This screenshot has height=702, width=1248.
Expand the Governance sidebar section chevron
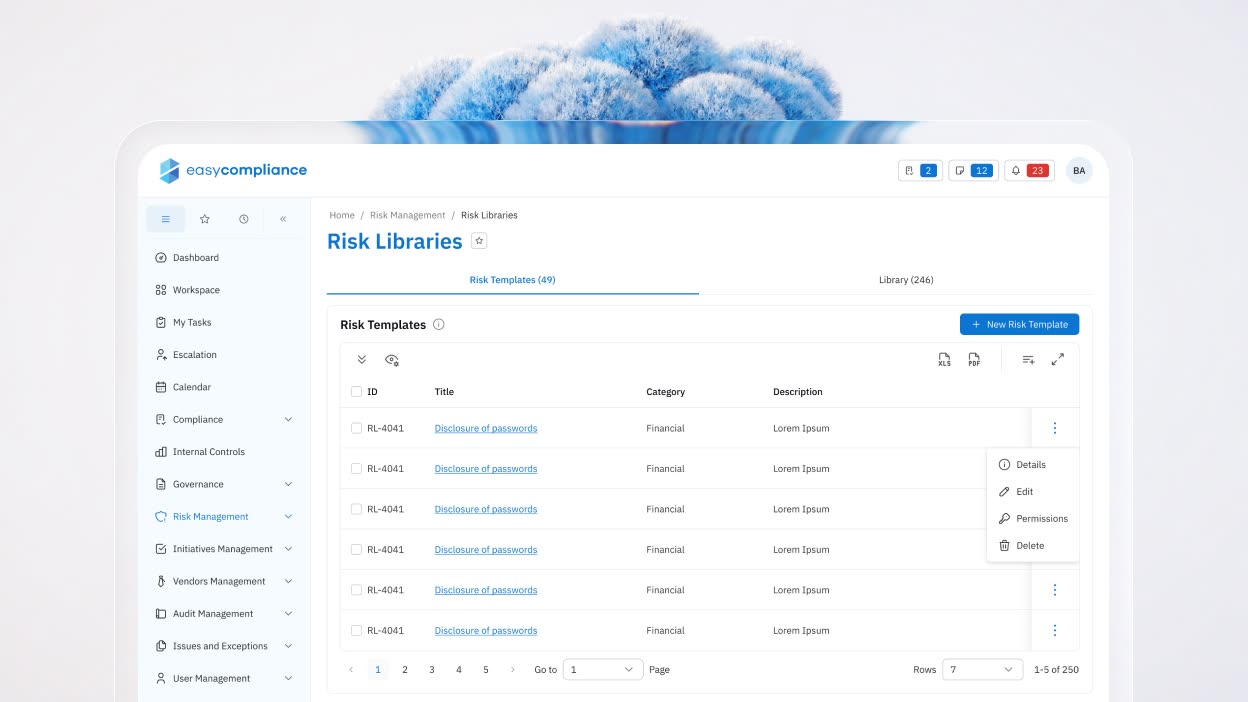tap(288, 484)
